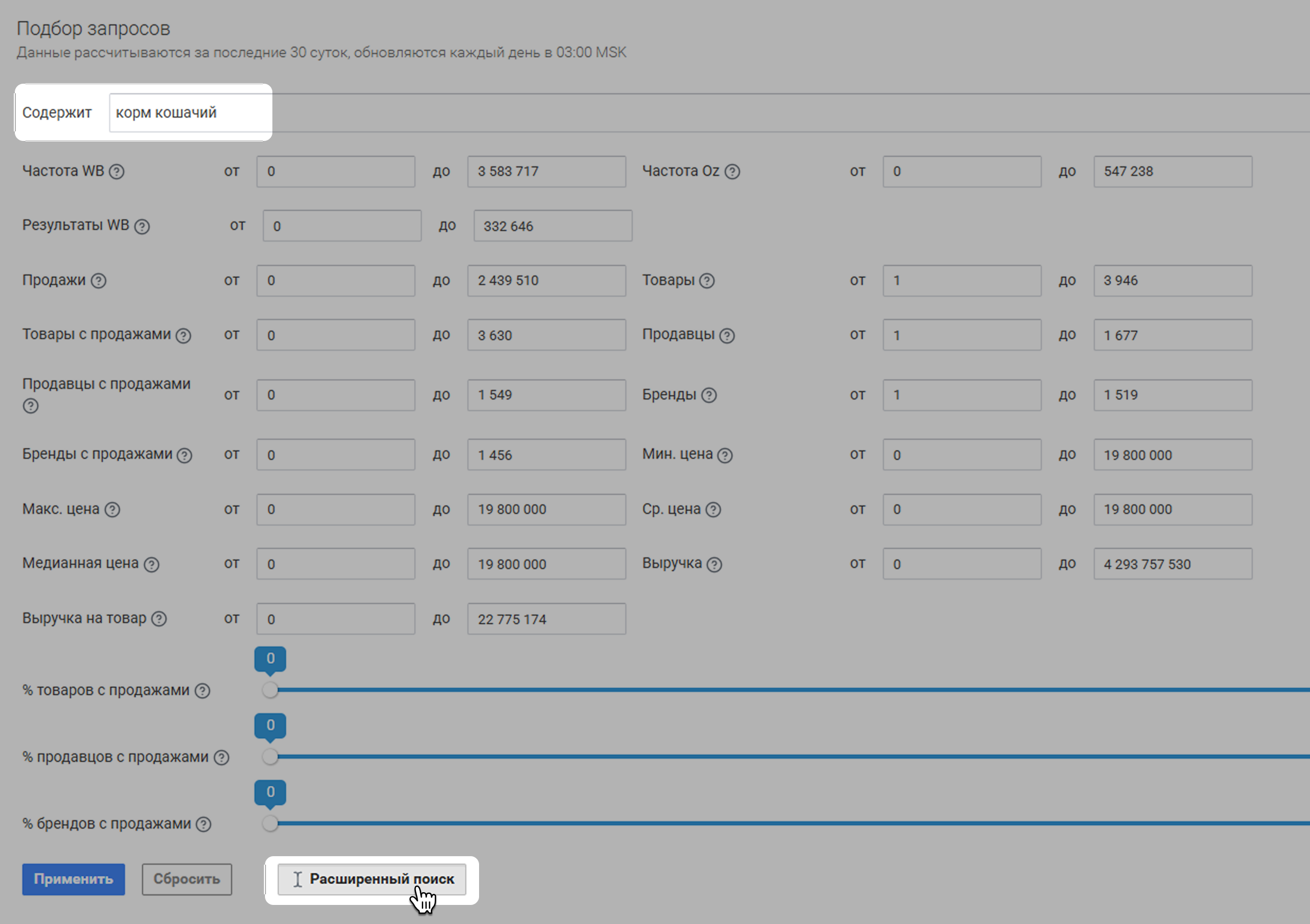This screenshot has width=1310, height=924.
Task: Click help icon beside Медианная цена
Action: coord(151,564)
